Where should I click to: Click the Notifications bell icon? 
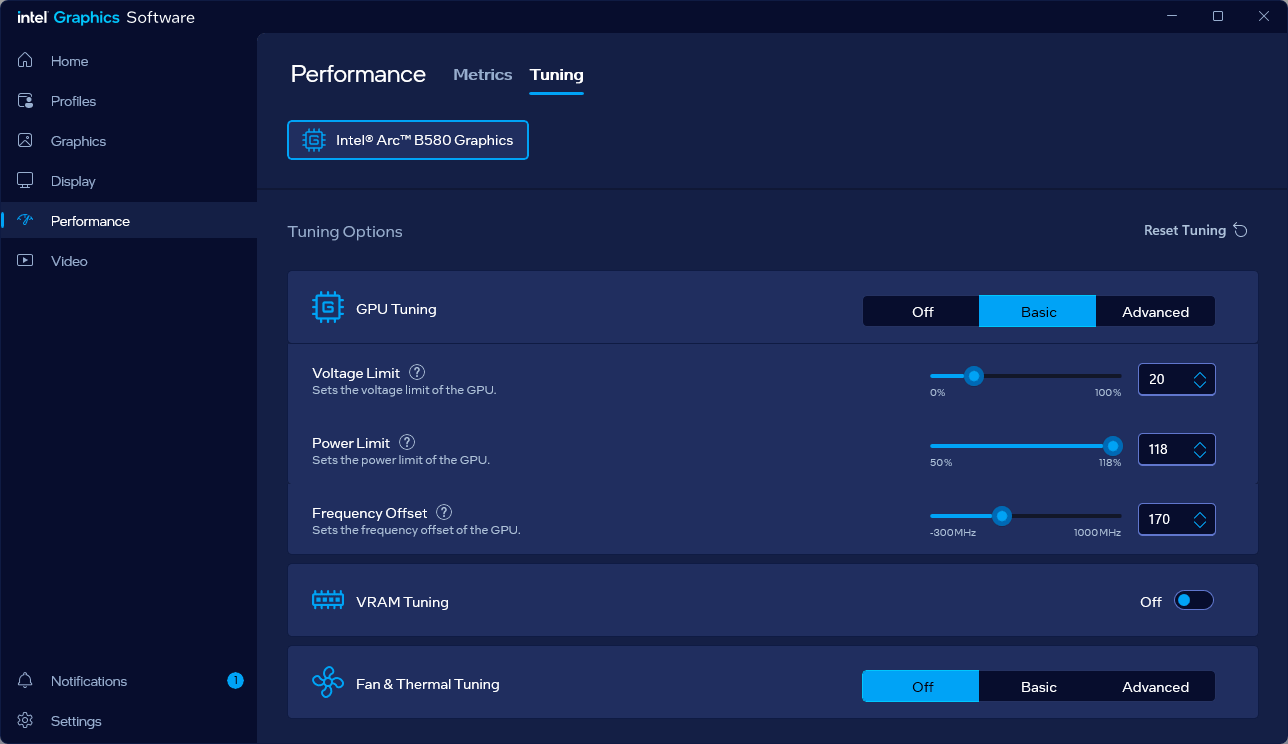click(26, 681)
